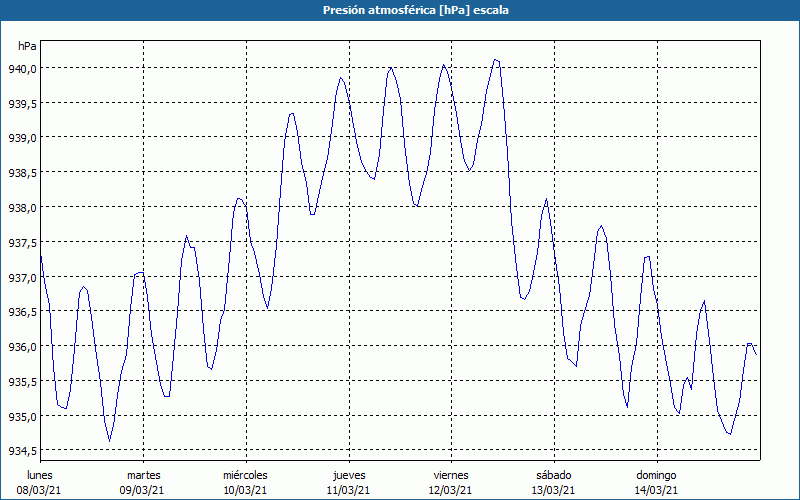Click the 'lunes' day label
800x500 pixels.
tap(40, 475)
